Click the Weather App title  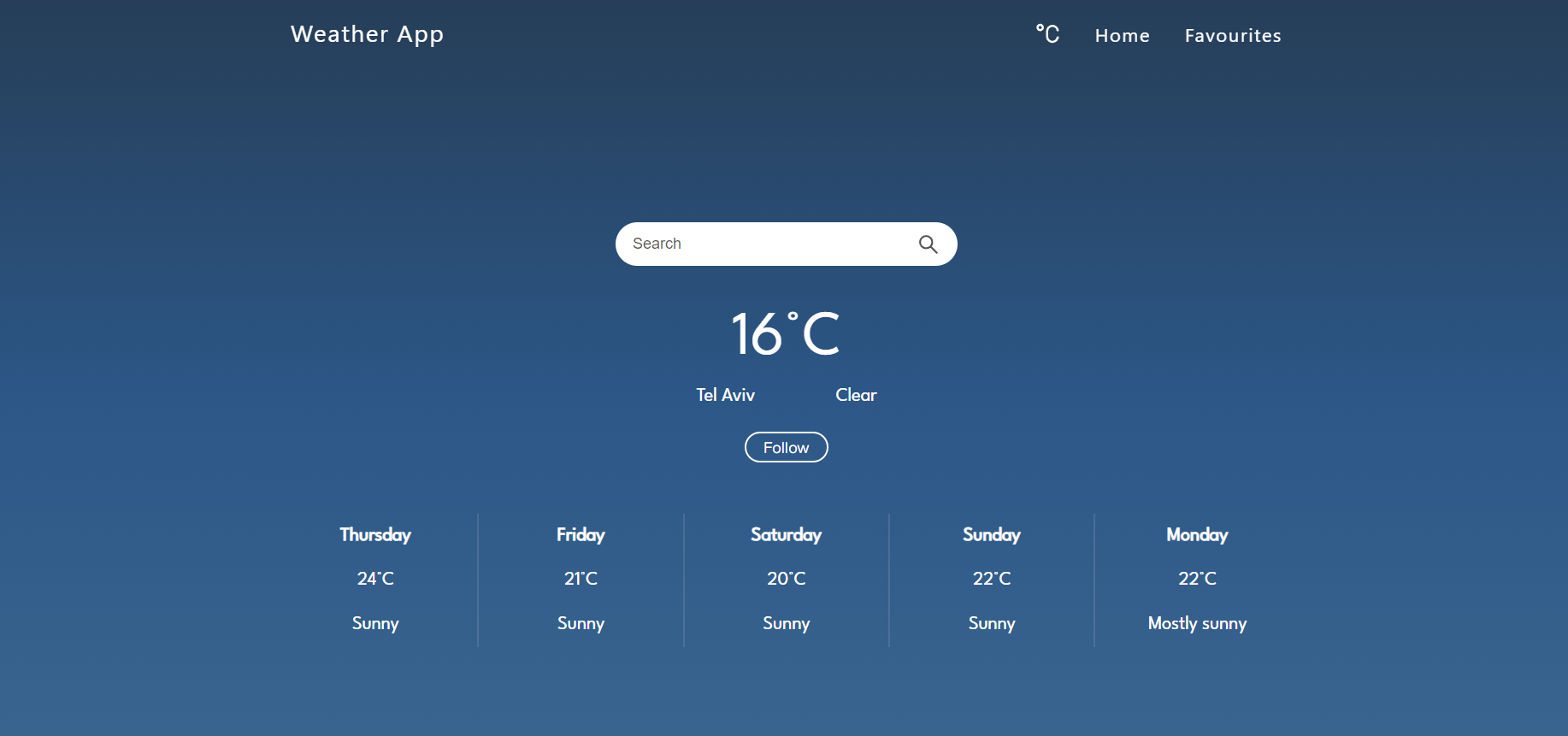coord(367,34)
